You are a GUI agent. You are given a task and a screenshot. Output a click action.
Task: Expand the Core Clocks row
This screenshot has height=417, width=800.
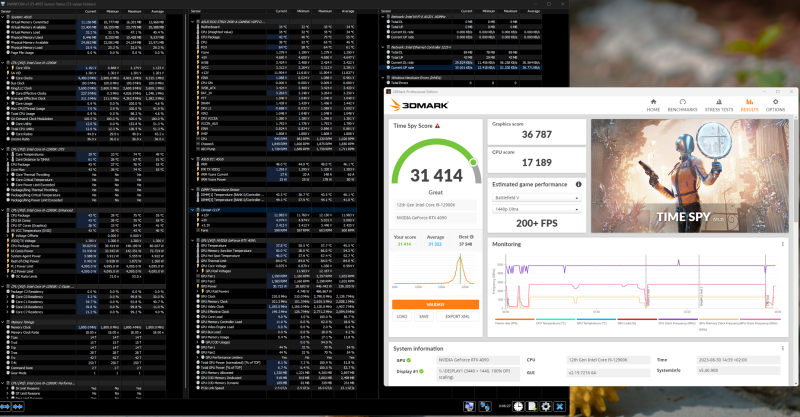(8, 78)
